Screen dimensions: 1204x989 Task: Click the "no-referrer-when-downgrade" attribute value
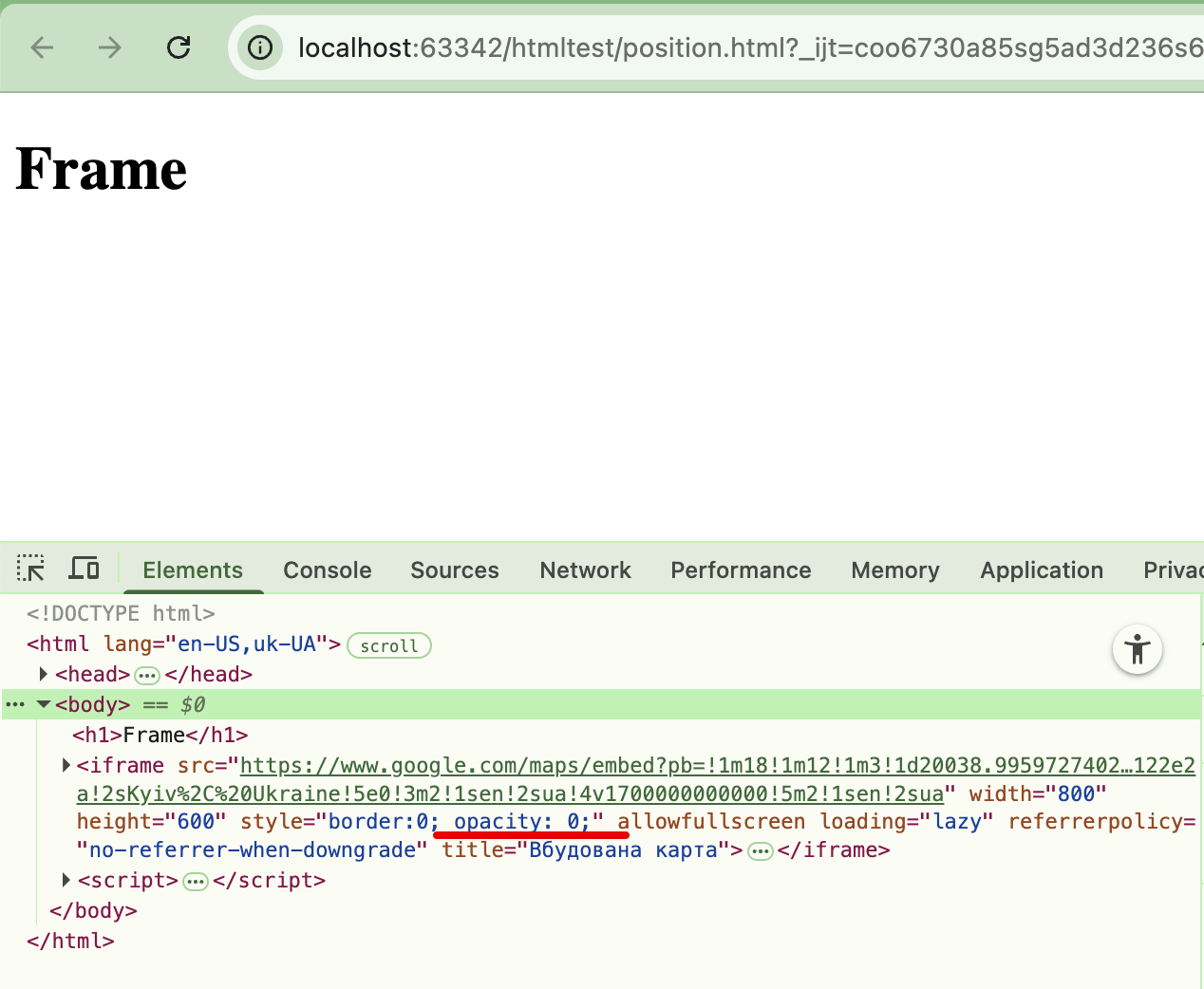[x=252, y=849]
